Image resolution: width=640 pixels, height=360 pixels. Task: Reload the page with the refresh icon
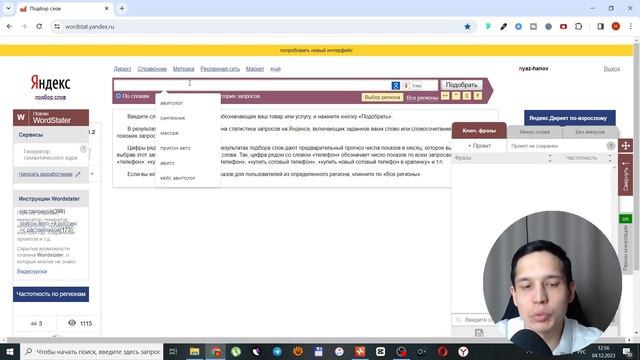point(39,27)
